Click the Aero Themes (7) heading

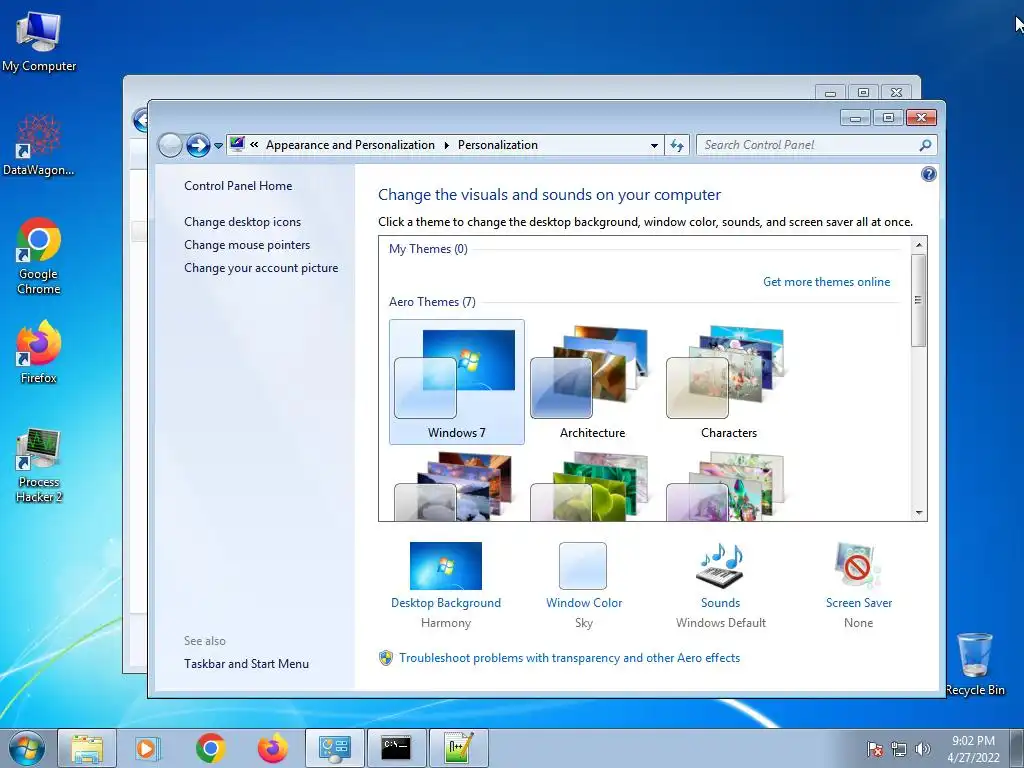tap(432, 302)
